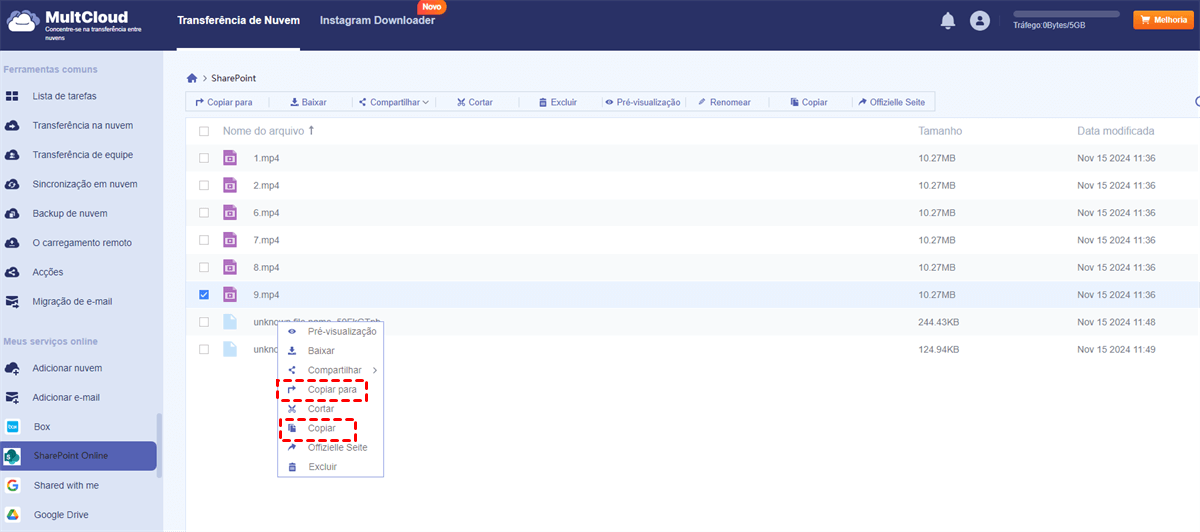Click the sidebar vertical scrollbar
This screenshot has width=1200, height=532.
[159, 445]
